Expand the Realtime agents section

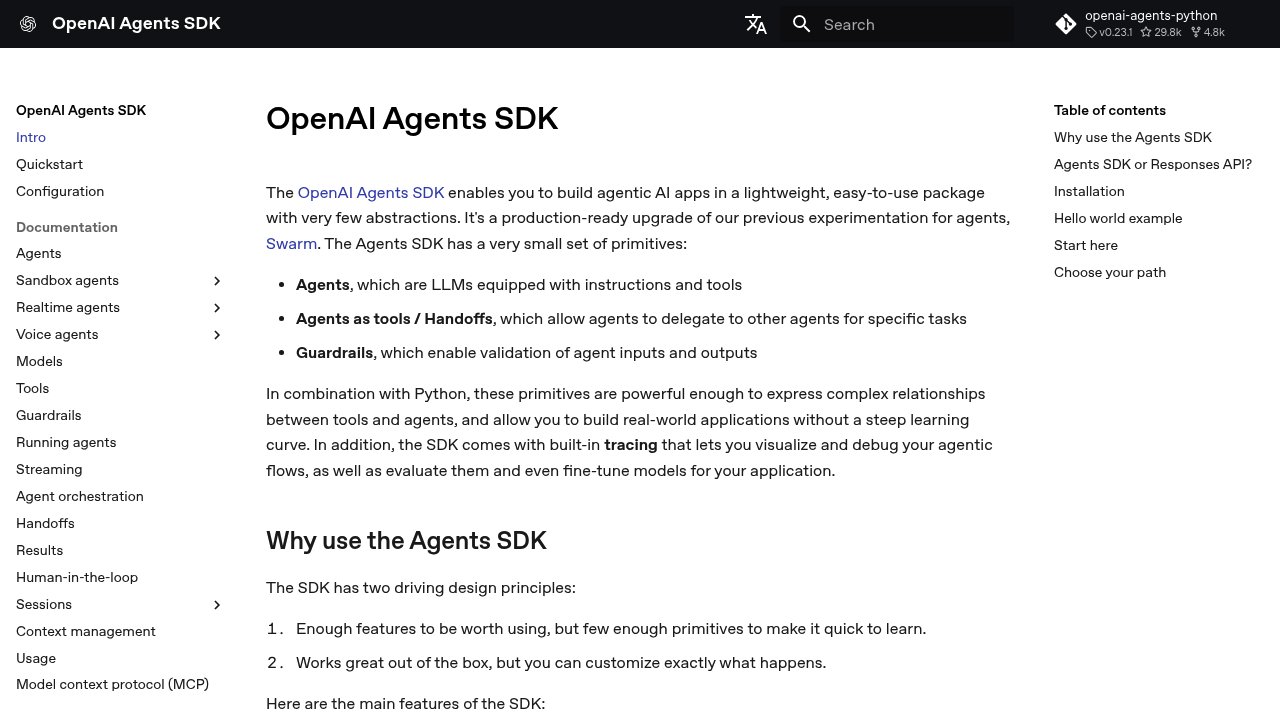click(217, 308)
